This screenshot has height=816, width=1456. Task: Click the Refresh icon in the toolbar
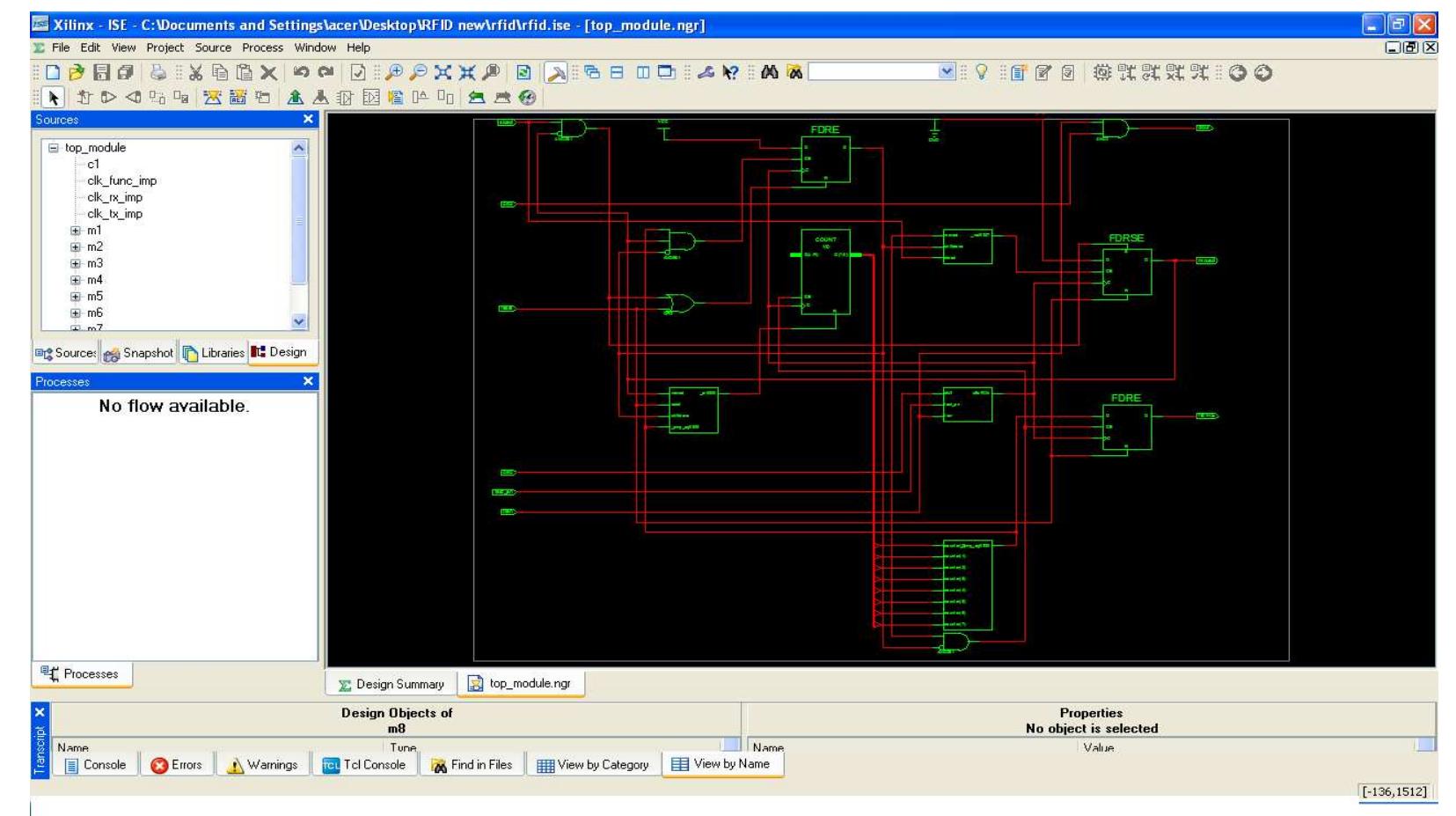(x=523, y=73)
